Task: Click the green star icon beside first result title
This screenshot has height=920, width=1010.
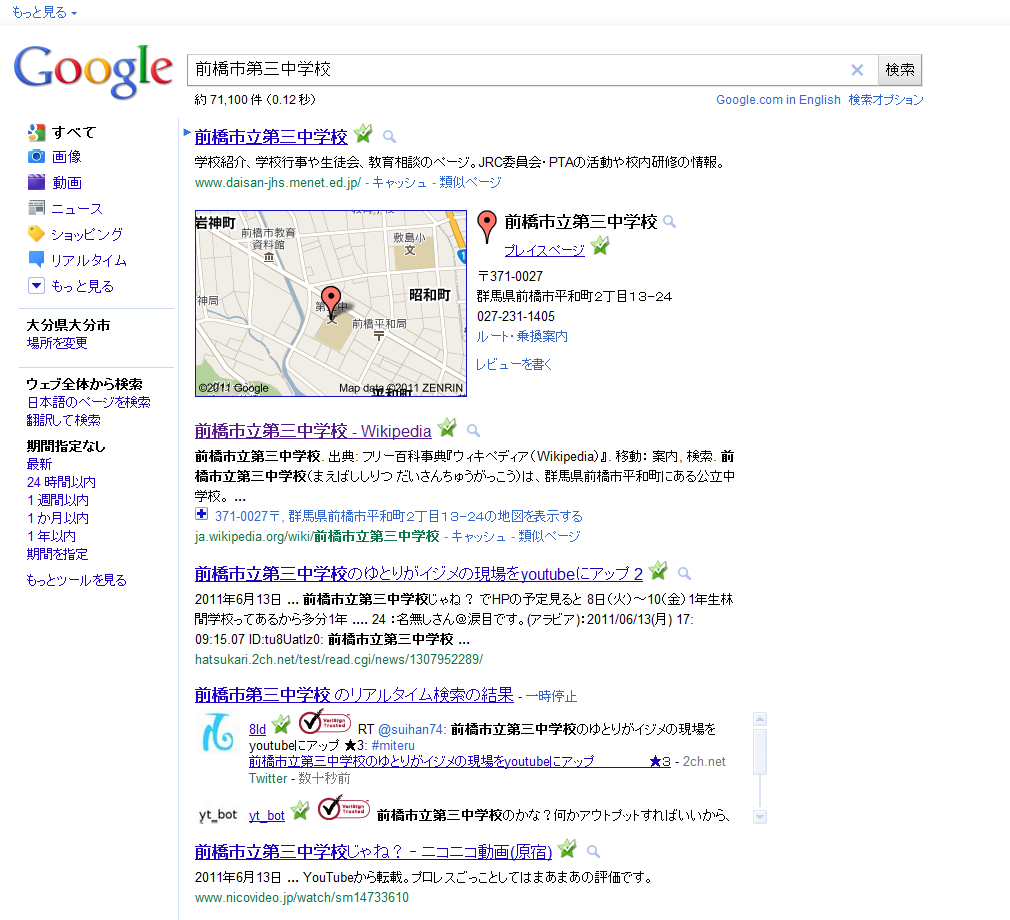Action: point(363,134)
